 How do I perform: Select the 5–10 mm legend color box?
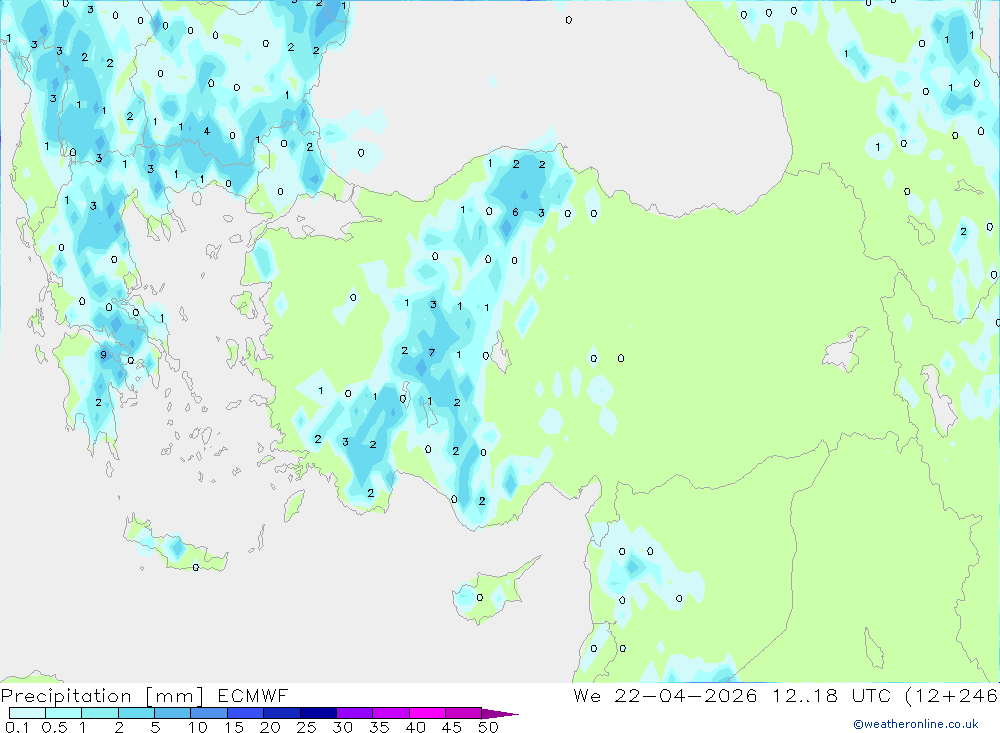coord(173,713)
